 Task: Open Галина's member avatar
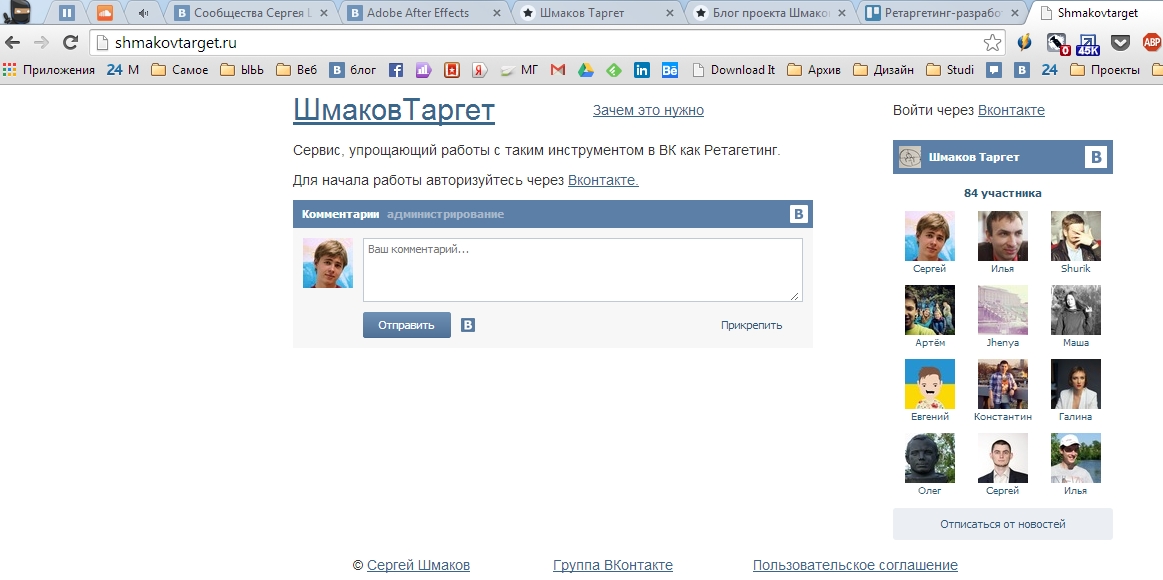click(1075, 384)
